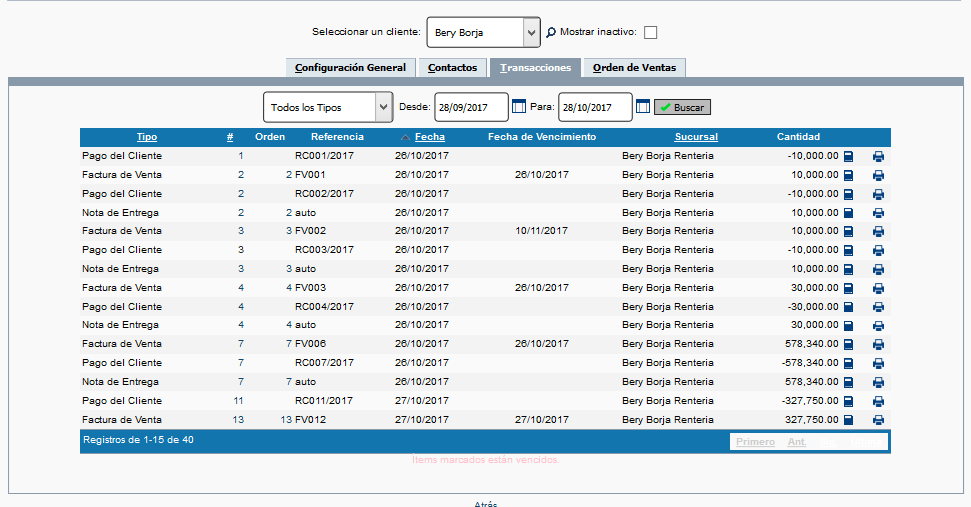Click the Desde date input field
Screen dimensions: 971x507
click(470, 107)
